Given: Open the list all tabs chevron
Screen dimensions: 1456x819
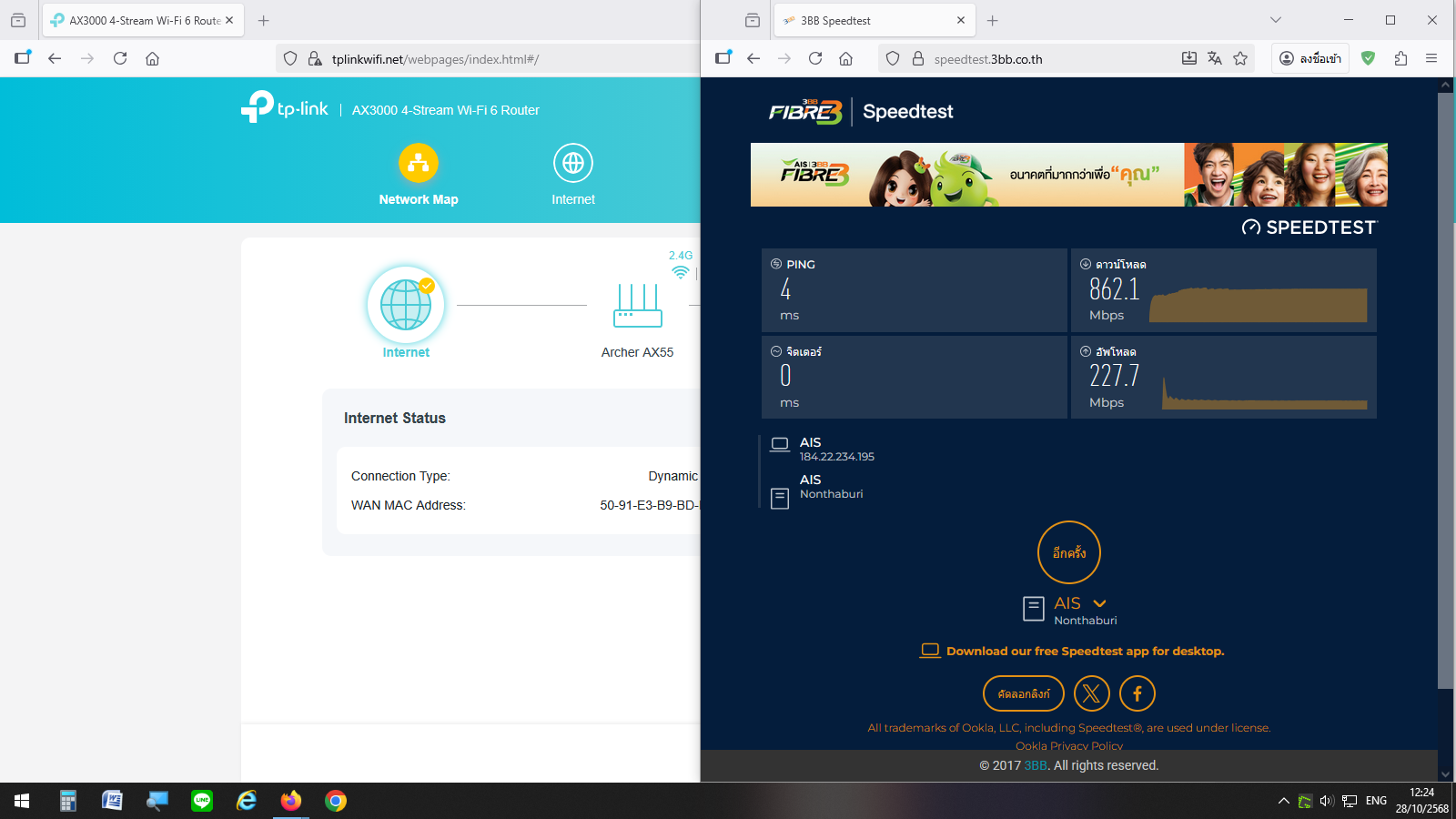Looking at the screenshot, I should [1275, 20].
